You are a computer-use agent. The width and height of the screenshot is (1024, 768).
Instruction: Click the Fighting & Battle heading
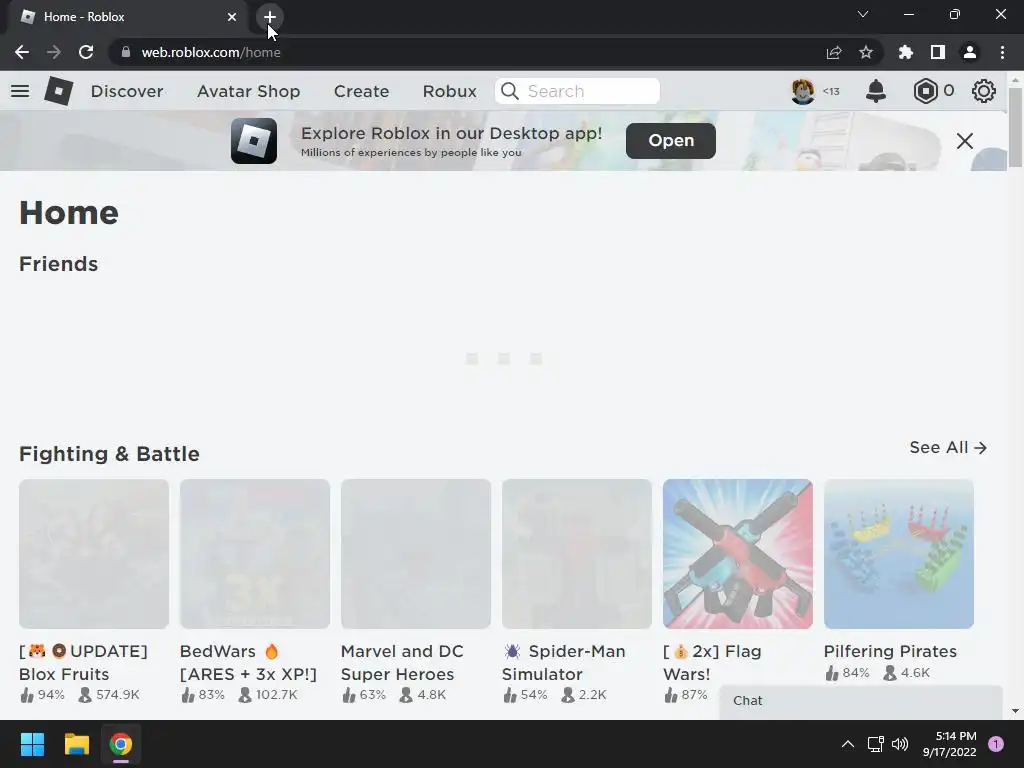click(x=109, y=454)
